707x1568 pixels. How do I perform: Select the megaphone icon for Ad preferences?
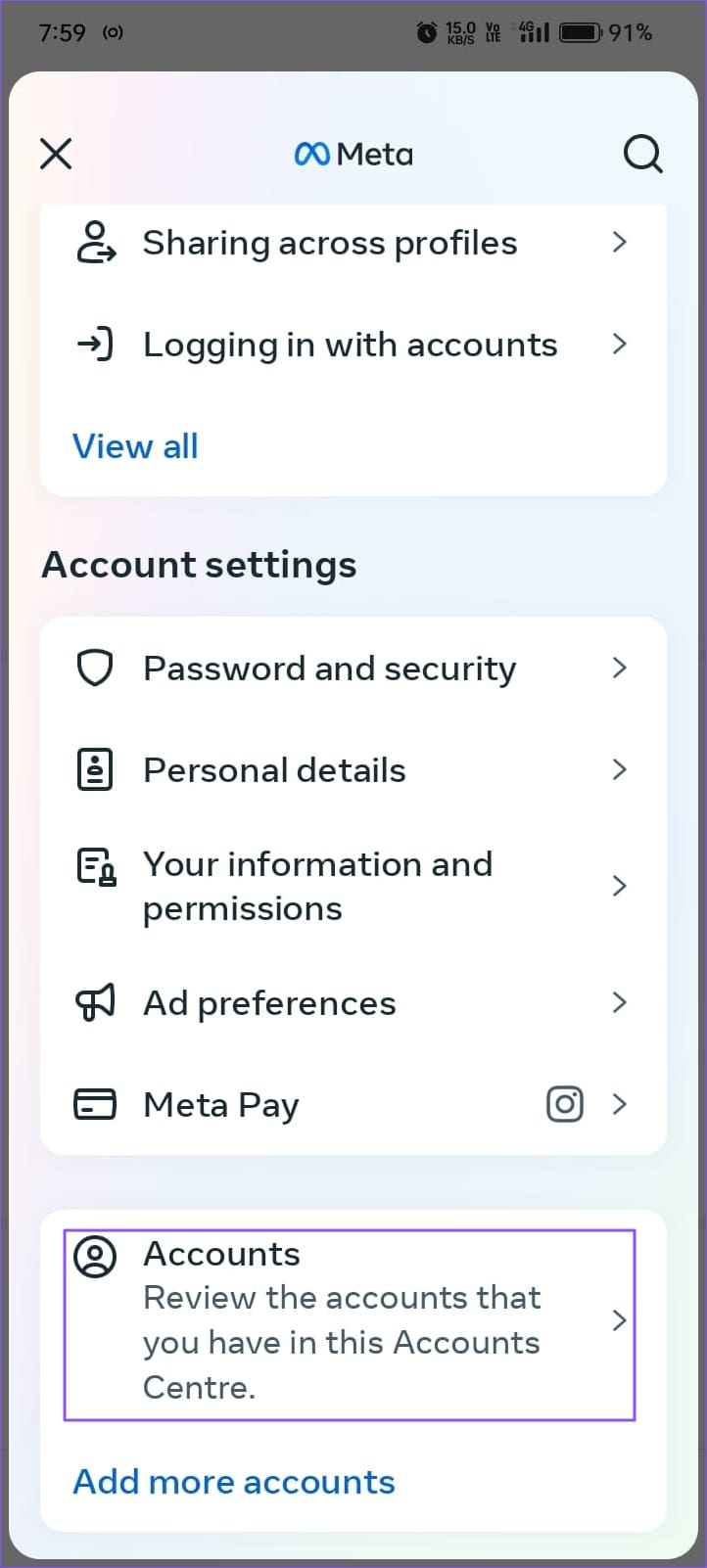point(94,1002)
